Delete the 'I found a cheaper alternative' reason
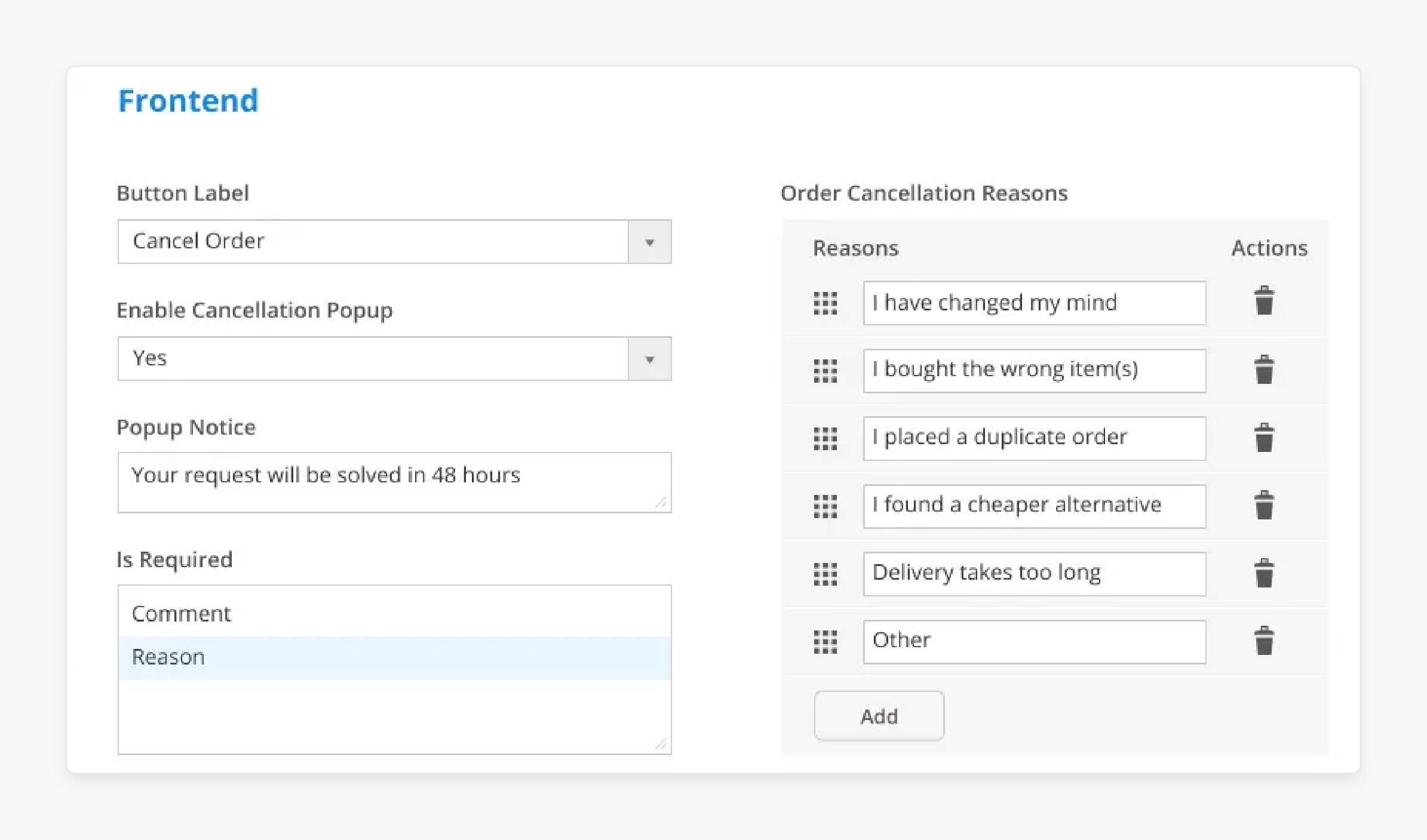Viewport: 1427px width, 840px height. 1264,505
